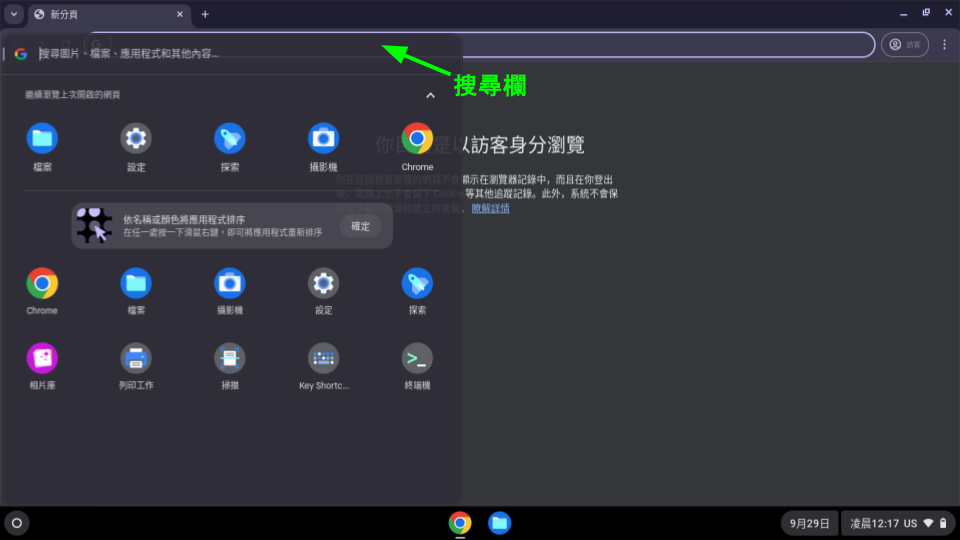Open 攝影機 in the recent apps row
This screenshot has height=540, width=960.
click(323, 139)
